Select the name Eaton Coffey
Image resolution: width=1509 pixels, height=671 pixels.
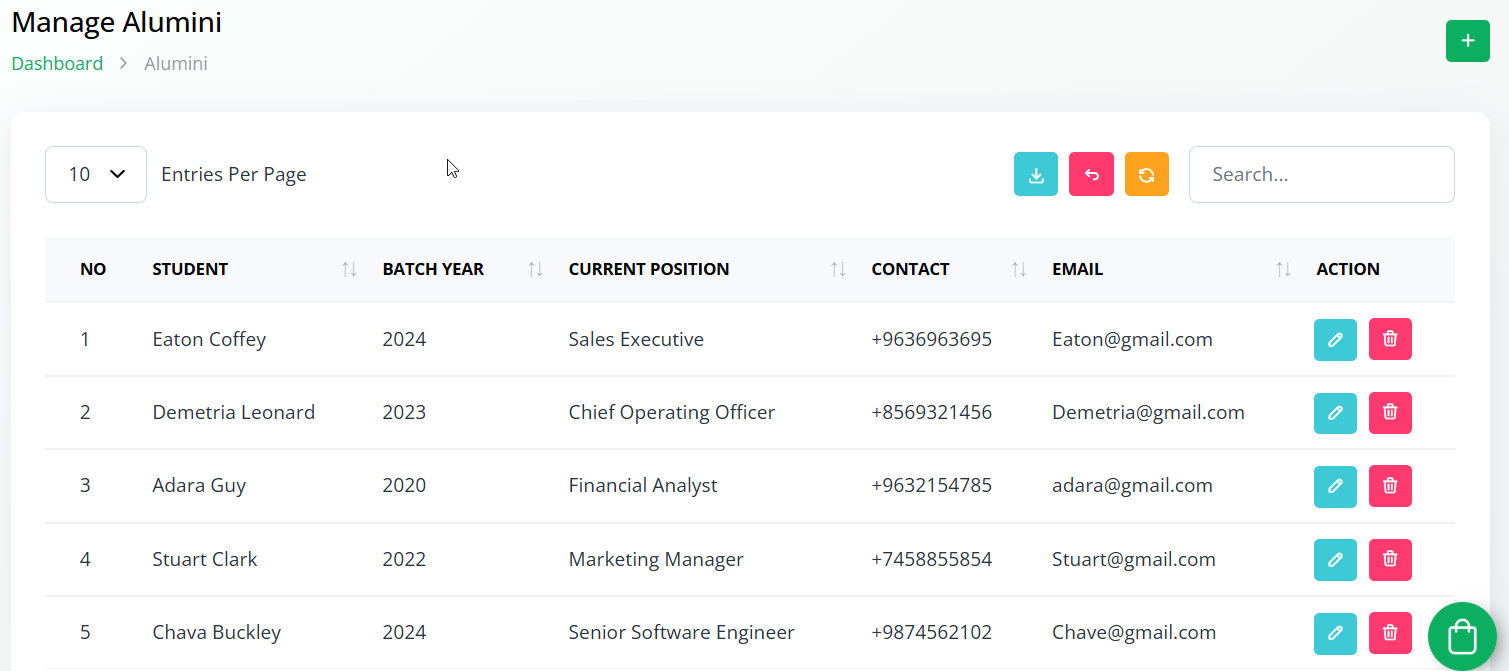point(209,339)
